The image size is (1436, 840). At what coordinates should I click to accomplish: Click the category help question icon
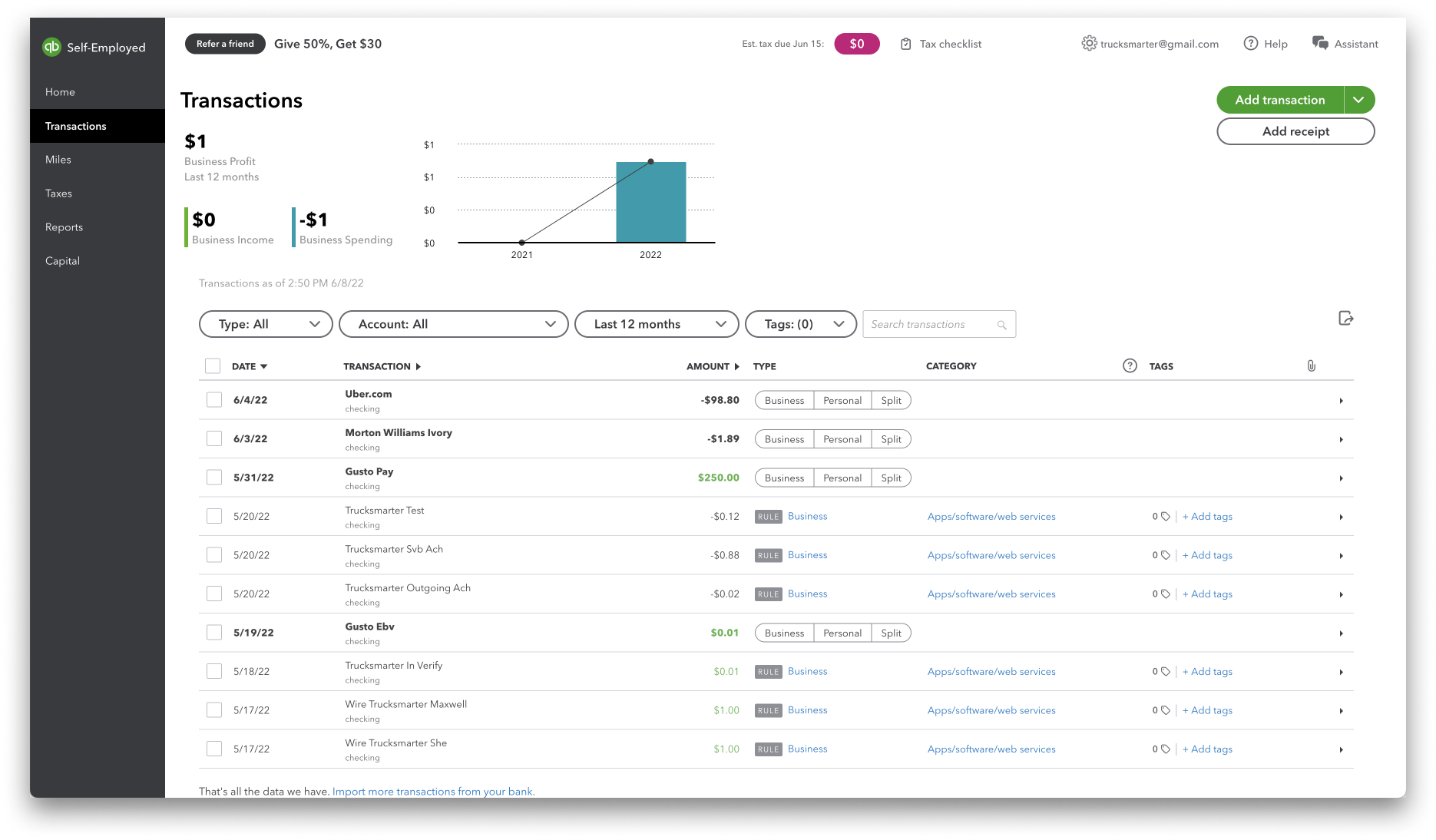tap(1130, 365)
